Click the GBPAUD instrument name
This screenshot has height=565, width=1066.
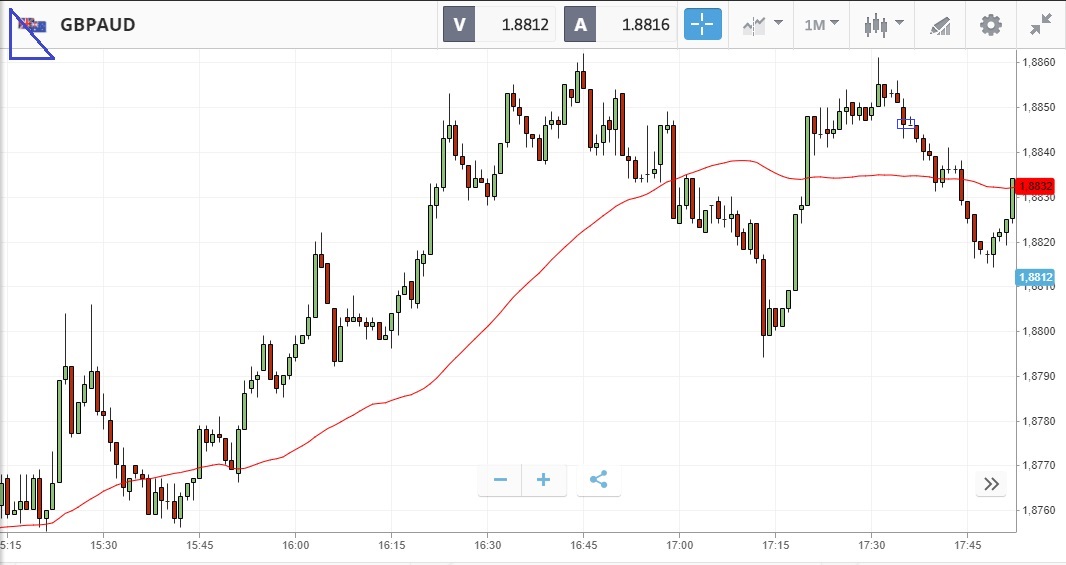click(x=98, y=24)
